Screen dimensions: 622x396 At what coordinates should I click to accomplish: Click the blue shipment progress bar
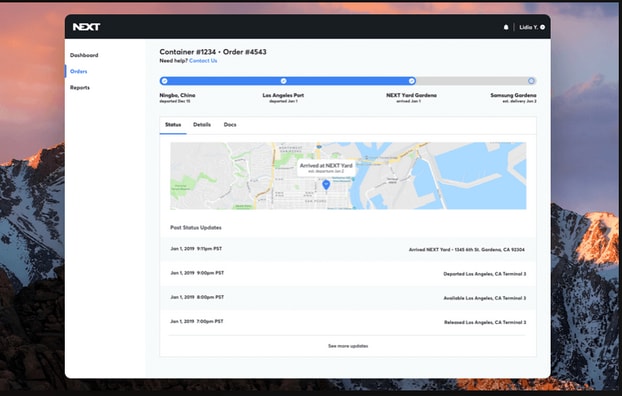pyautogui.click(x=288, y=81)
